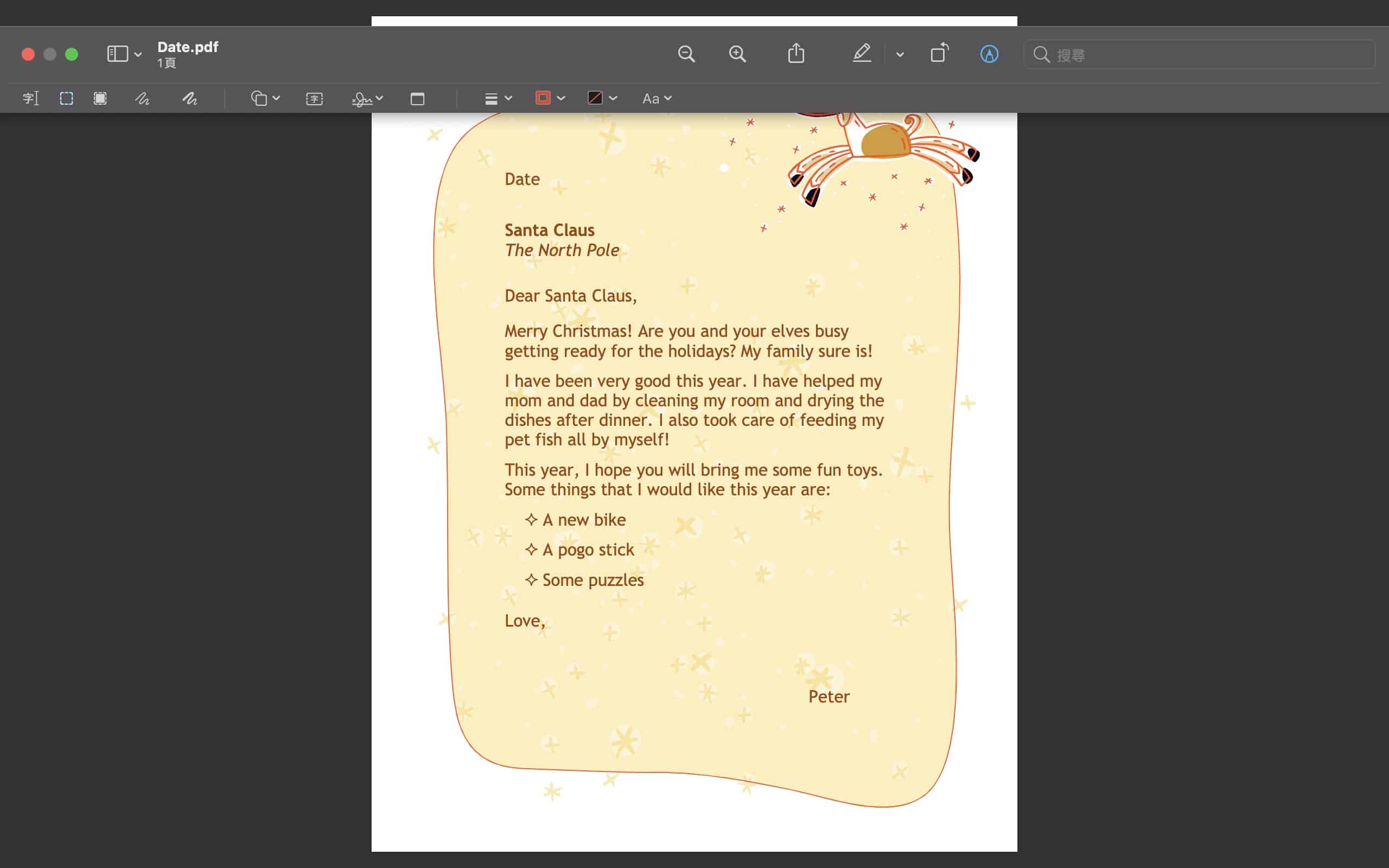Activate the Draw tool
The height and width of the screenshot is (868, 1389).
[190, 99]
